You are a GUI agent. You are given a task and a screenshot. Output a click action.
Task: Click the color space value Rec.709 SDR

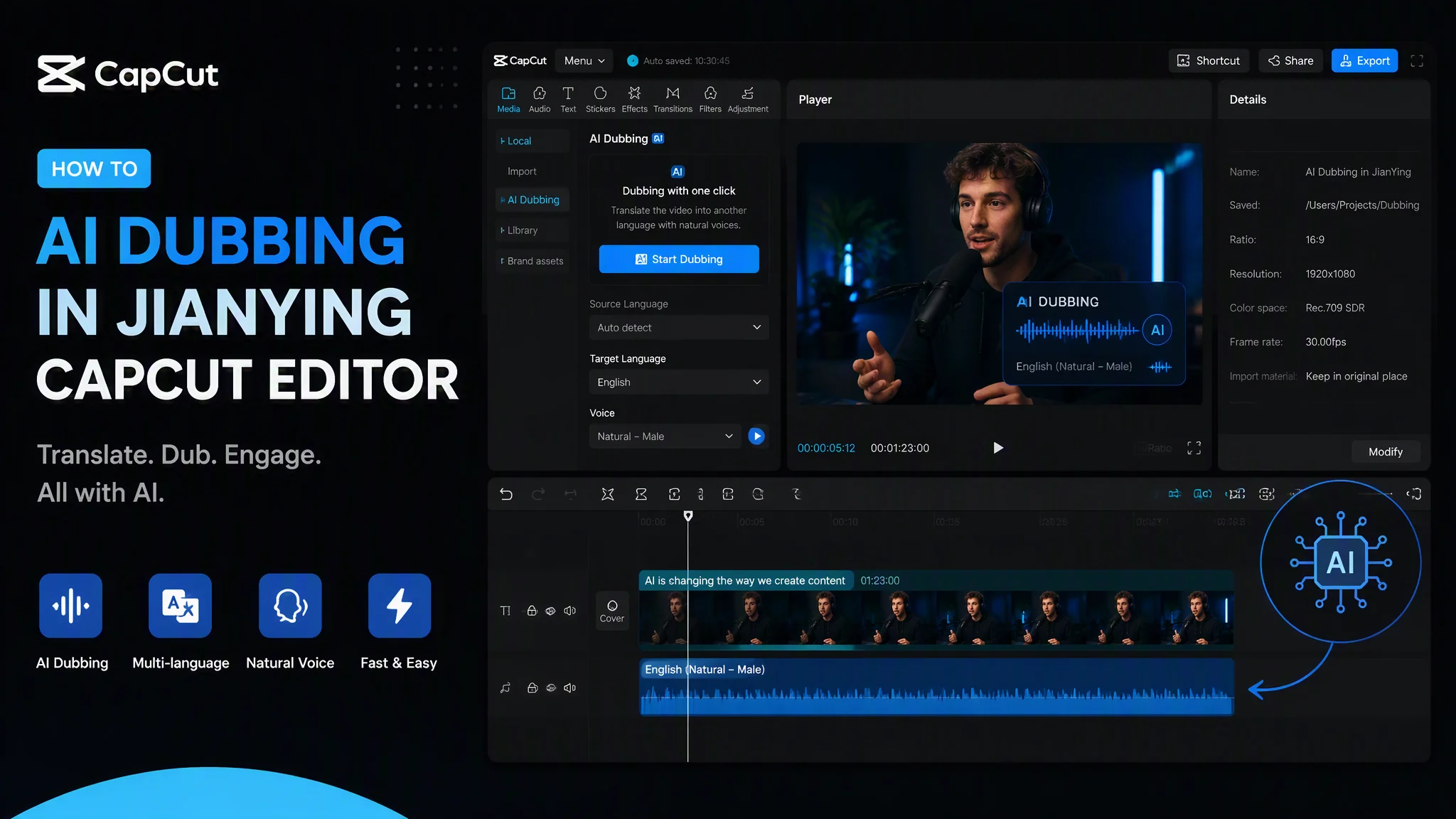point(1335,308)
